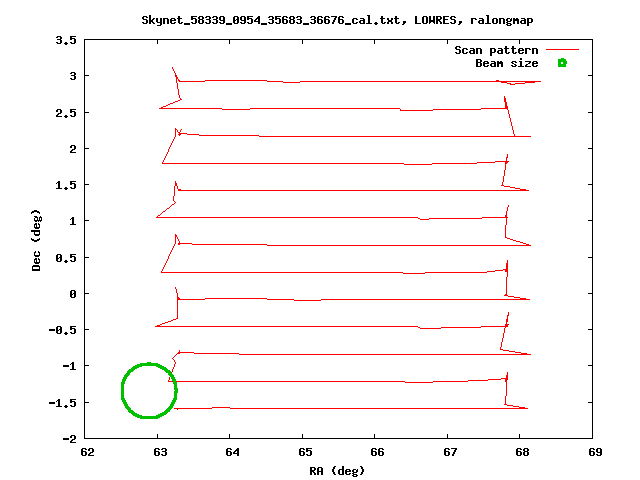640x480 pixels.
Task: Click the y-axis tick label 1.5
Action: tap(66, 185)
